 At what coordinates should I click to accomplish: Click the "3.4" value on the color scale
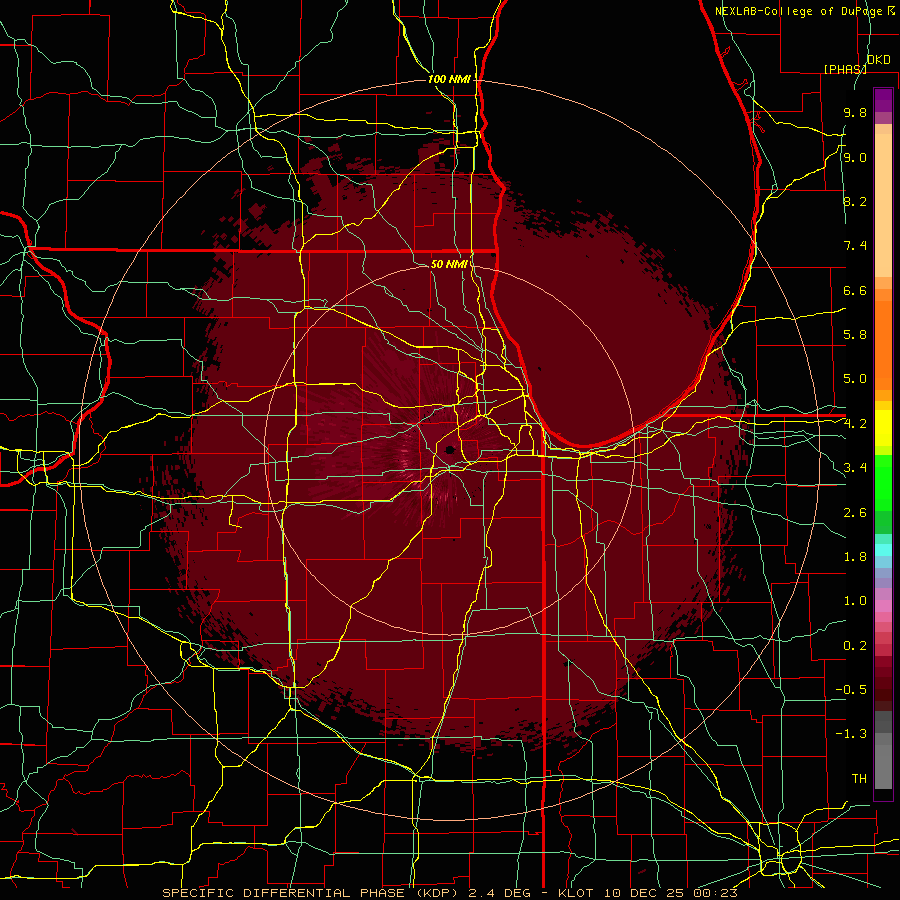point(855,468)
